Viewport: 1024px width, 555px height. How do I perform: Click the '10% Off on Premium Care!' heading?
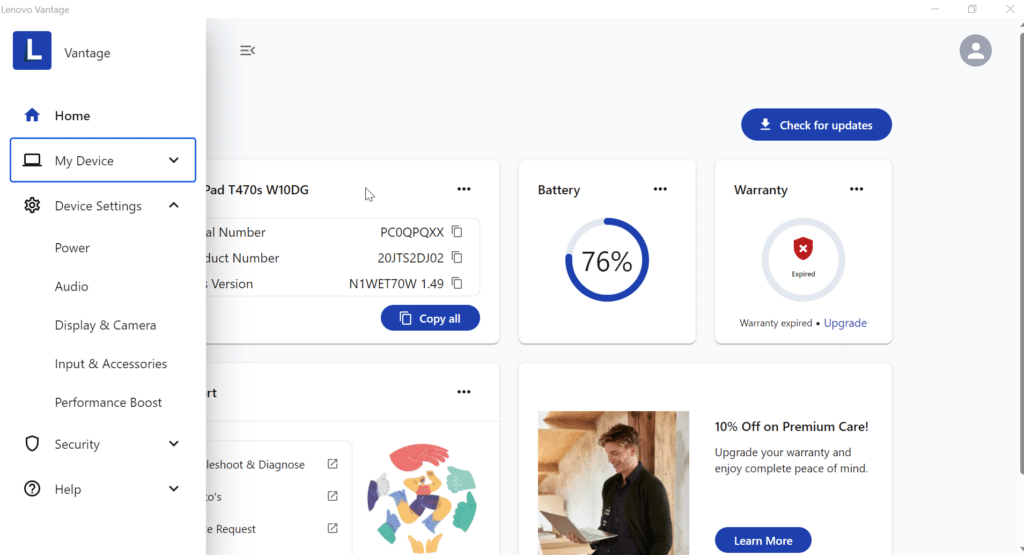coord(792,426)
